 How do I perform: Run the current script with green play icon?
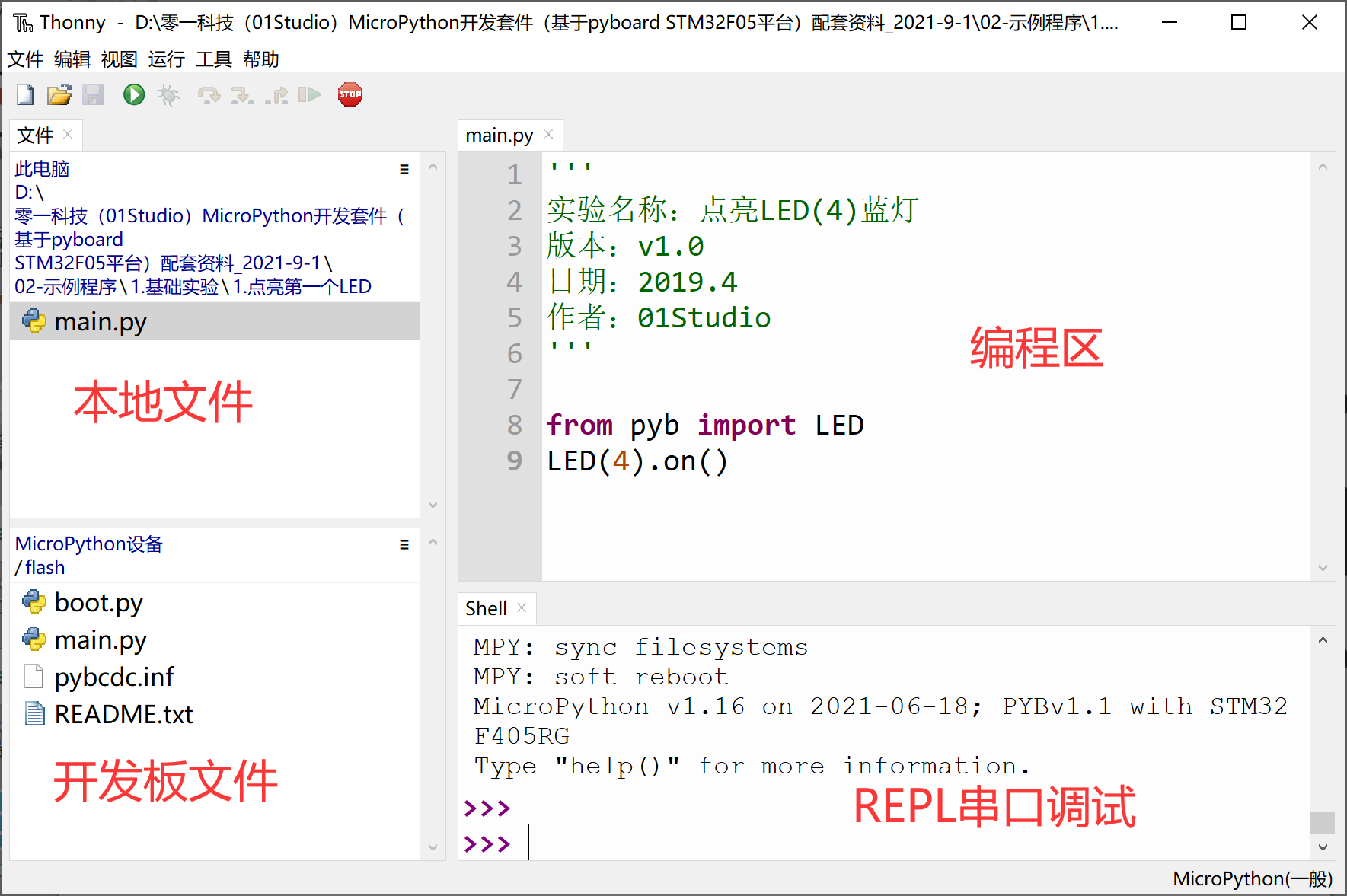[133, 94]
